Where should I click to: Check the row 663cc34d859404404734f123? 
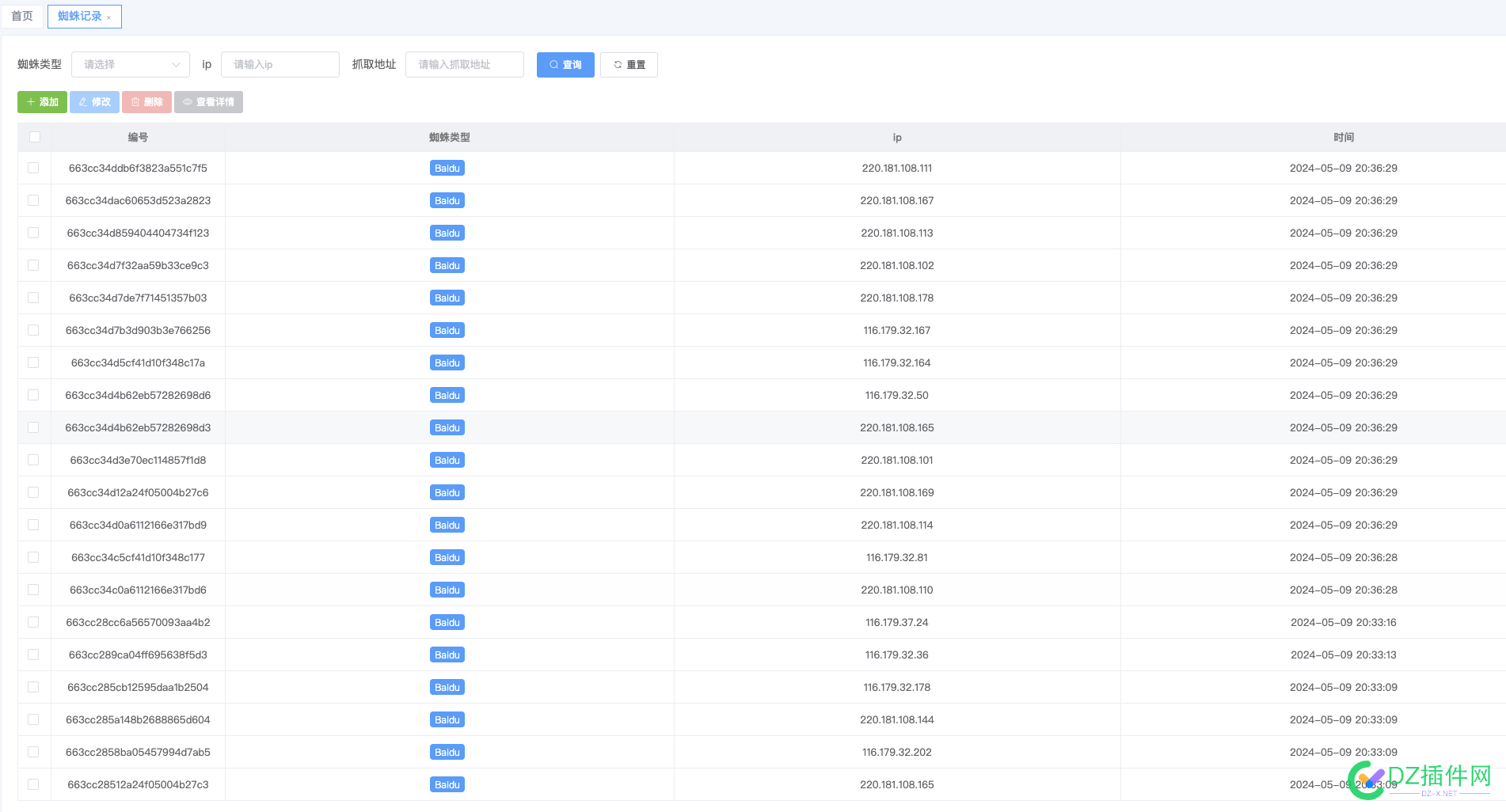(33, 233)
